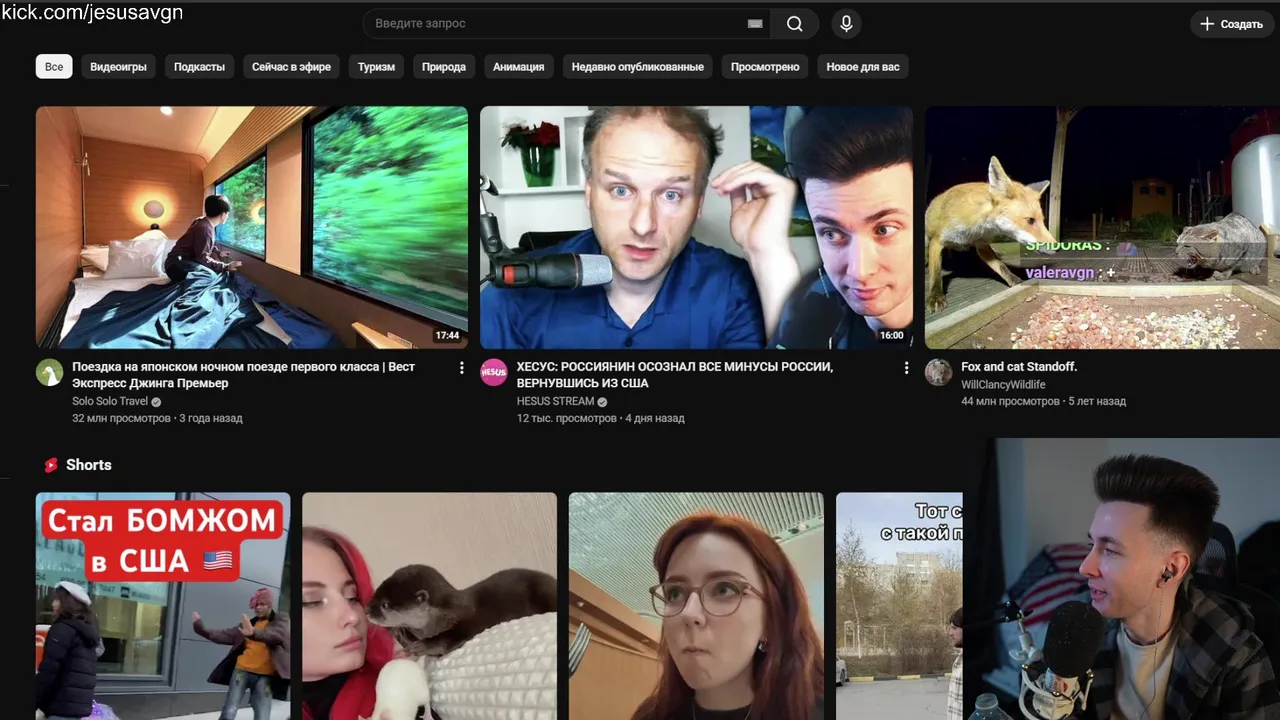
Task: Select the Туризм filter chip
Action: (376, 67)
